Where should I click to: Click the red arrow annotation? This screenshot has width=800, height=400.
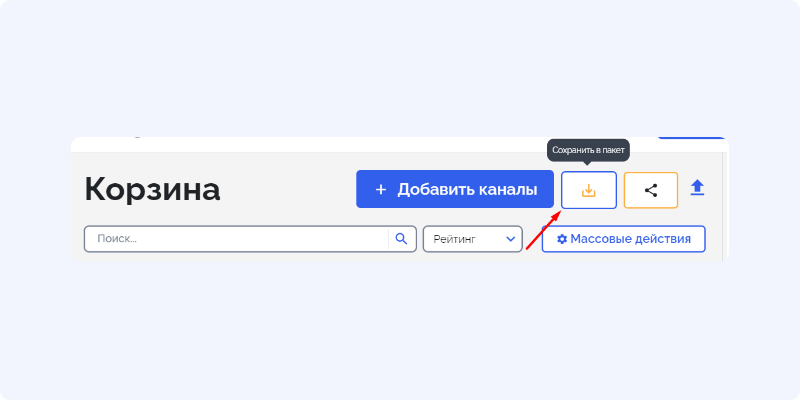[x=544, y=231]
